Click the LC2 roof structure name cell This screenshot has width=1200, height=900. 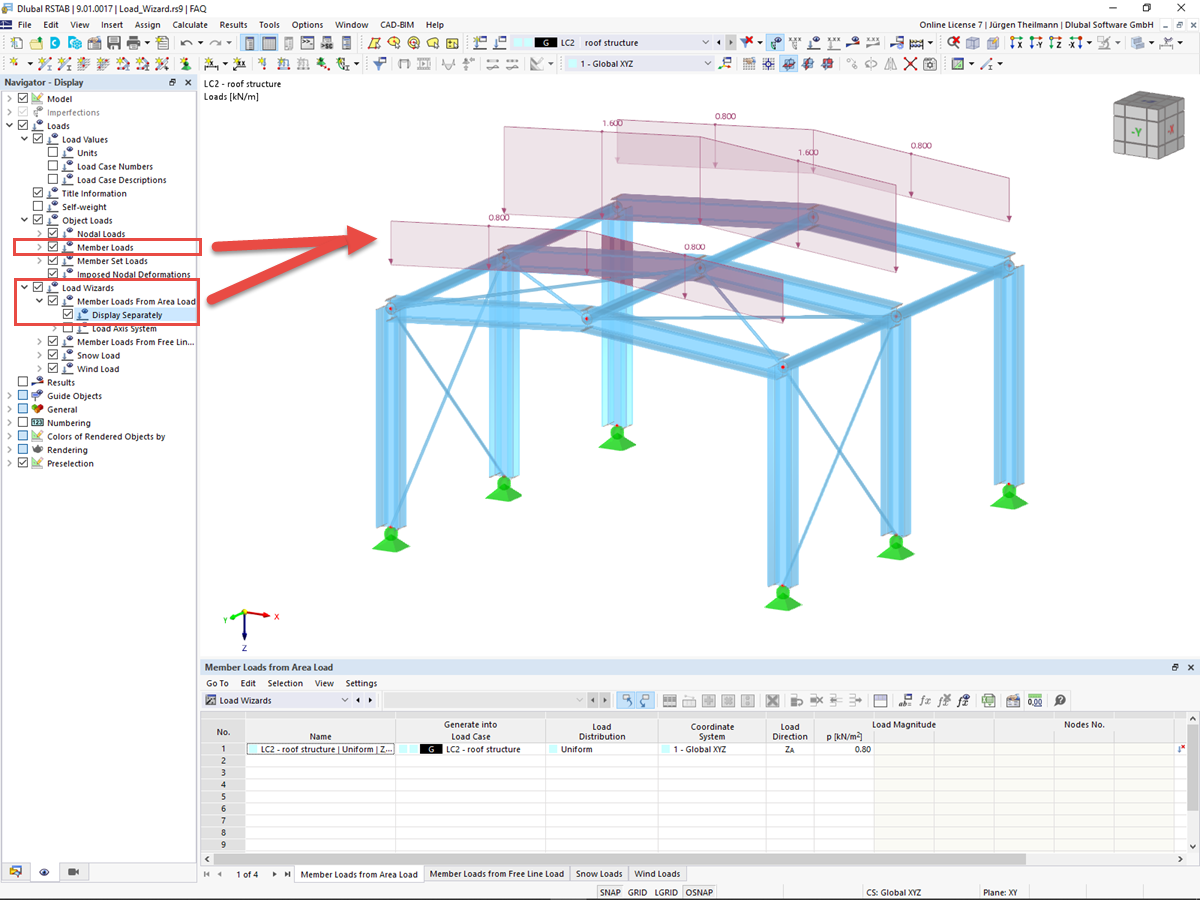[321, 749]
